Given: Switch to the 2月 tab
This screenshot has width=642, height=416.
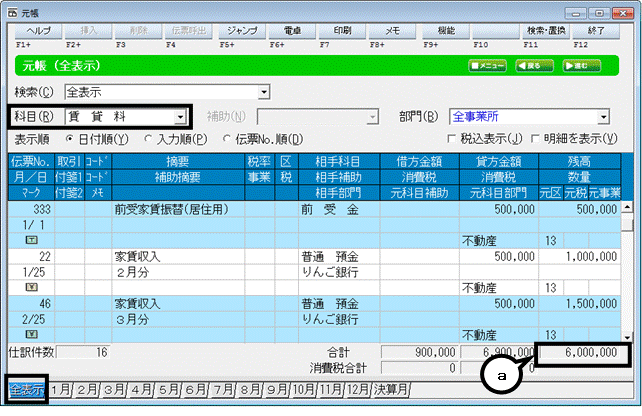Looking at the screenshot, I should click(x=87, y=389).
